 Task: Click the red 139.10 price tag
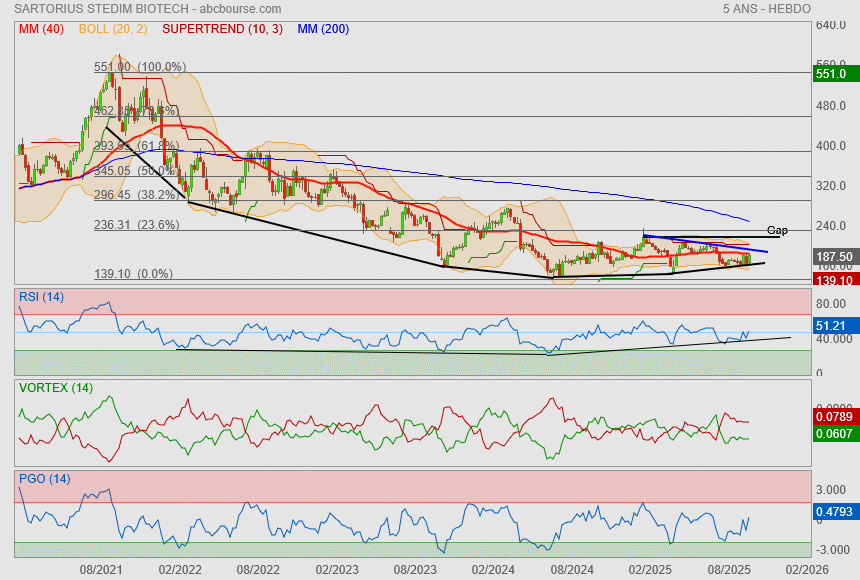[x=833, y=281]
